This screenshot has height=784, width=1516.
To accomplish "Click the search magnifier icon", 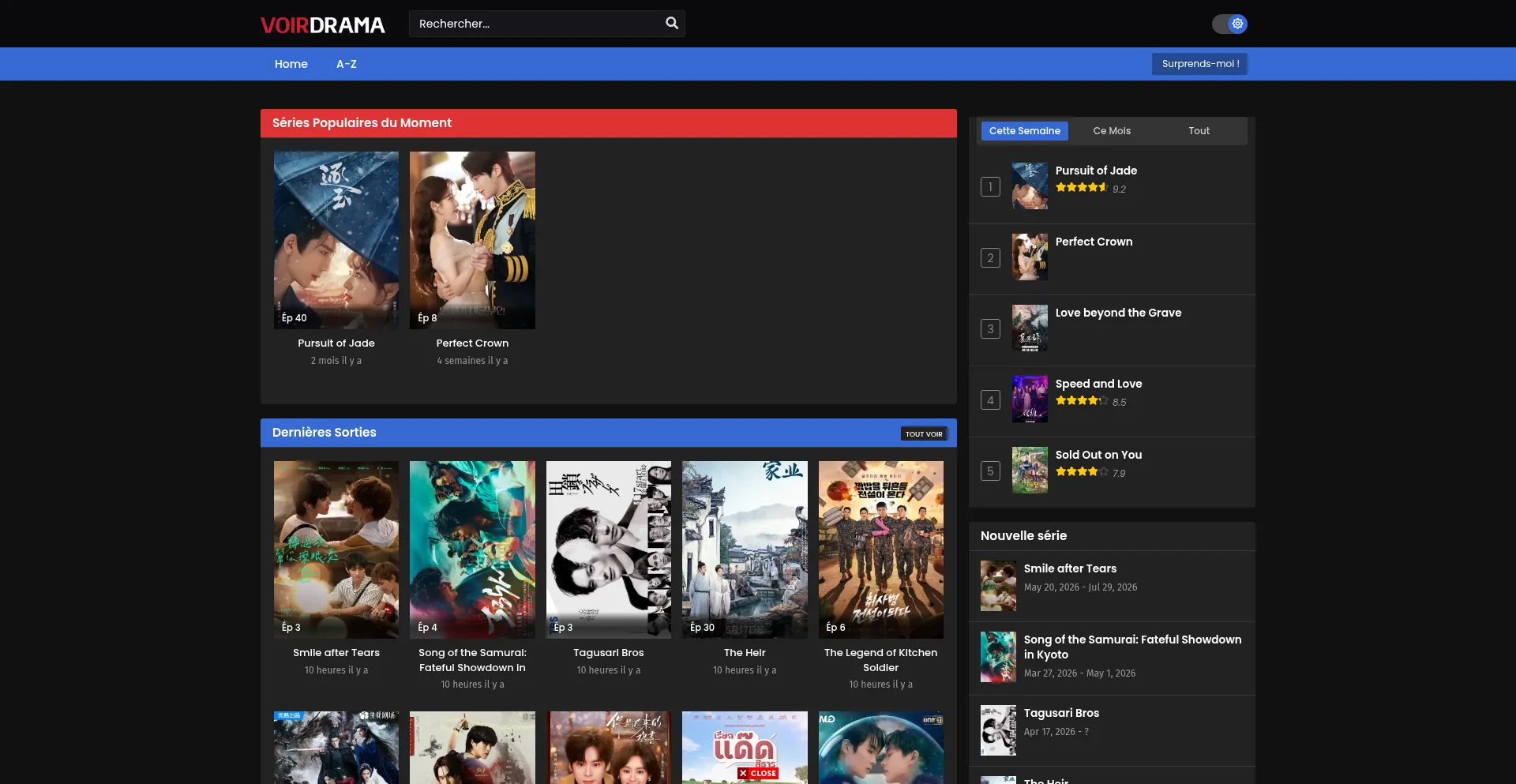I will tap(672, 24).
